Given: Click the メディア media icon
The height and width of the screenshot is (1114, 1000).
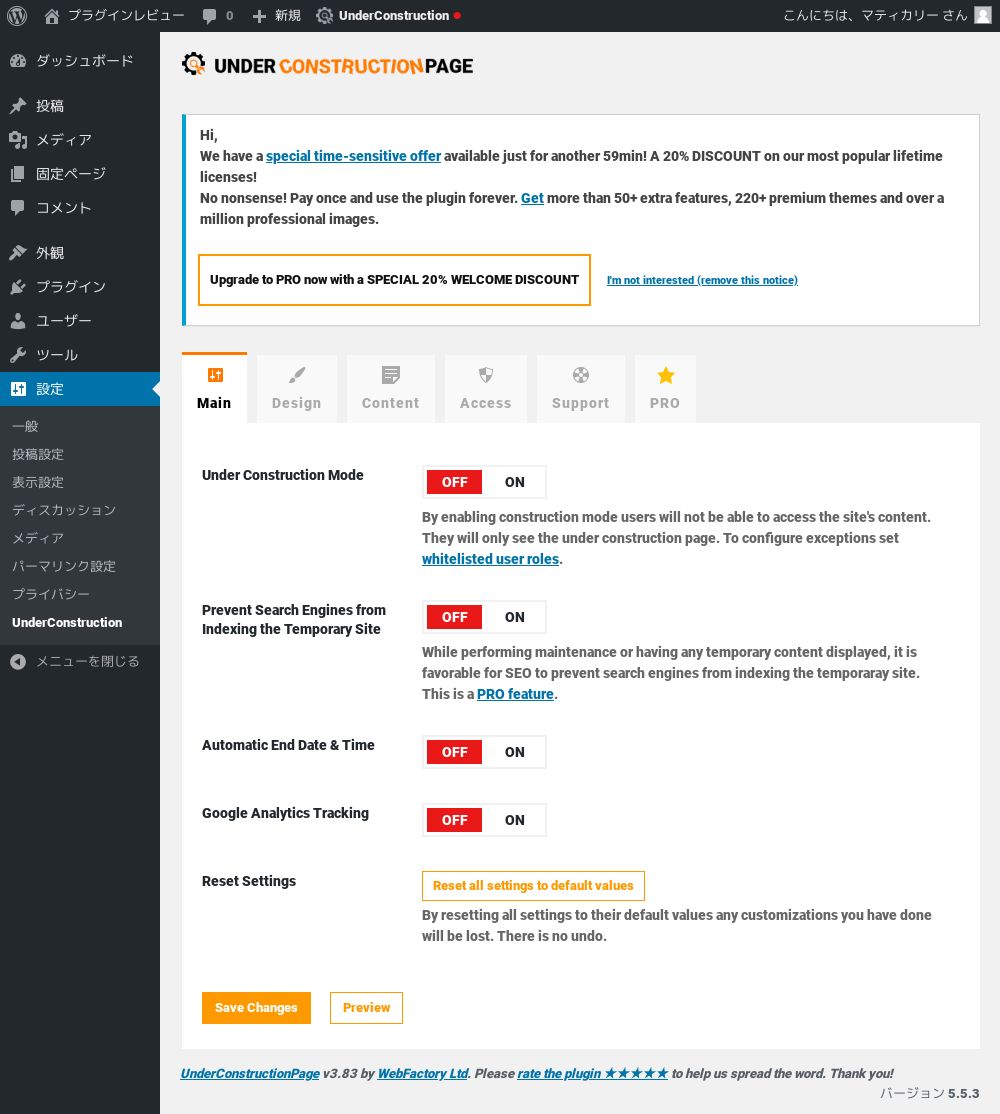Looking at the screenshot, I should [x=18, y=140].
